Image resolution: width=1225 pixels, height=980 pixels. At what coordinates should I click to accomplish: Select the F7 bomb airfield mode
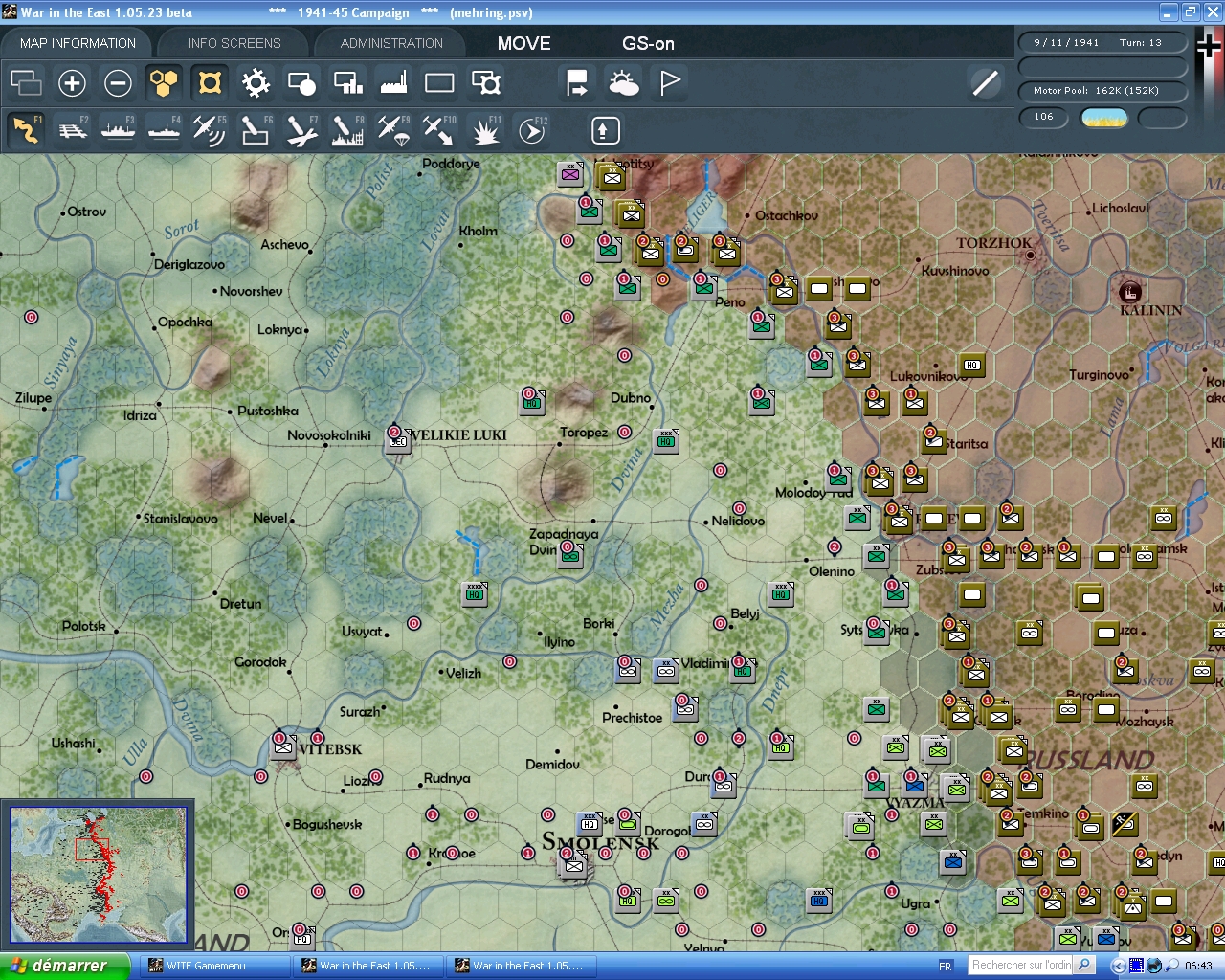tap(301, 130)
